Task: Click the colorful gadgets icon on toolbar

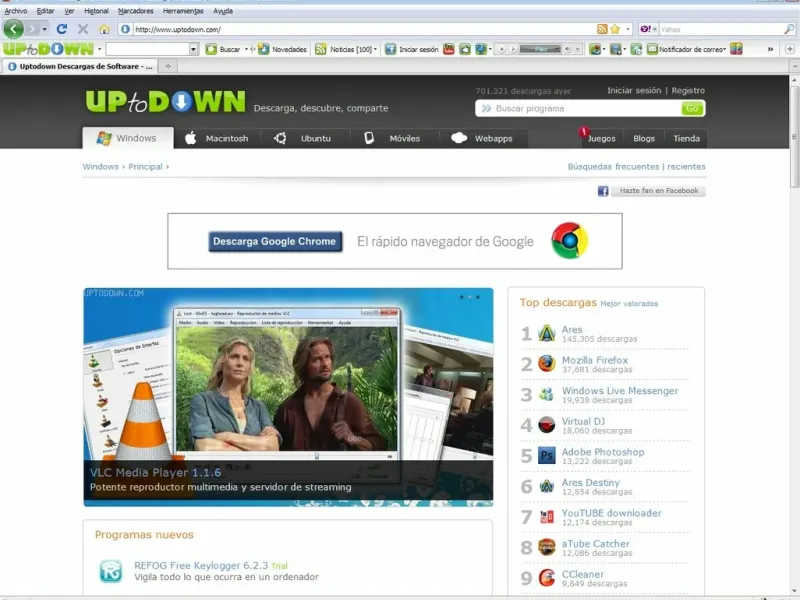Action: (736, 49)
